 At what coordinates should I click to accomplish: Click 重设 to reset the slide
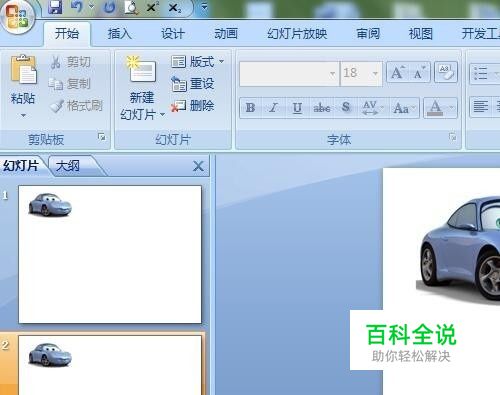pyautogui.click(x=193, y=84)
